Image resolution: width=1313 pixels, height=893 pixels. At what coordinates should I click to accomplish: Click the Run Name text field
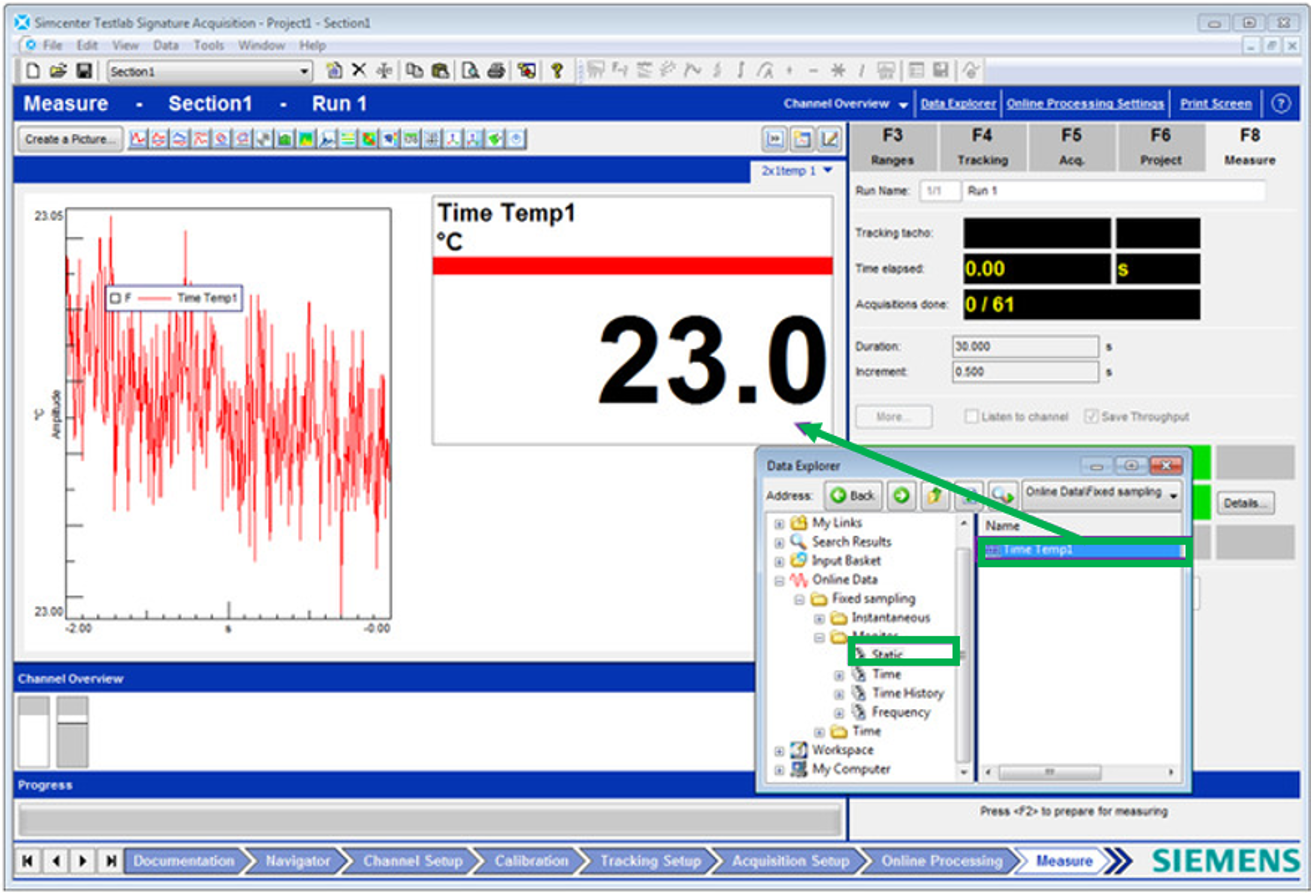pyautogui.click(x=1113, y=190)
